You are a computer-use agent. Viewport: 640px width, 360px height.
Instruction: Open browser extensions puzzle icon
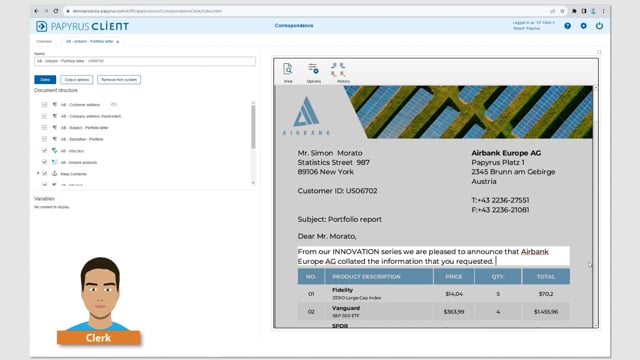click(x=574, y=11)
